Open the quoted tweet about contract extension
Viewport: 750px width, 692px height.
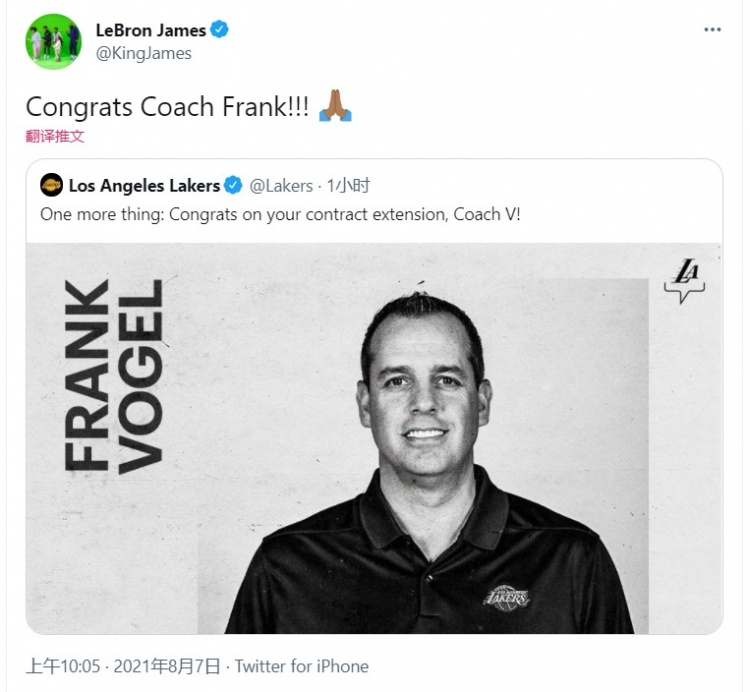[x=280, y=215]
